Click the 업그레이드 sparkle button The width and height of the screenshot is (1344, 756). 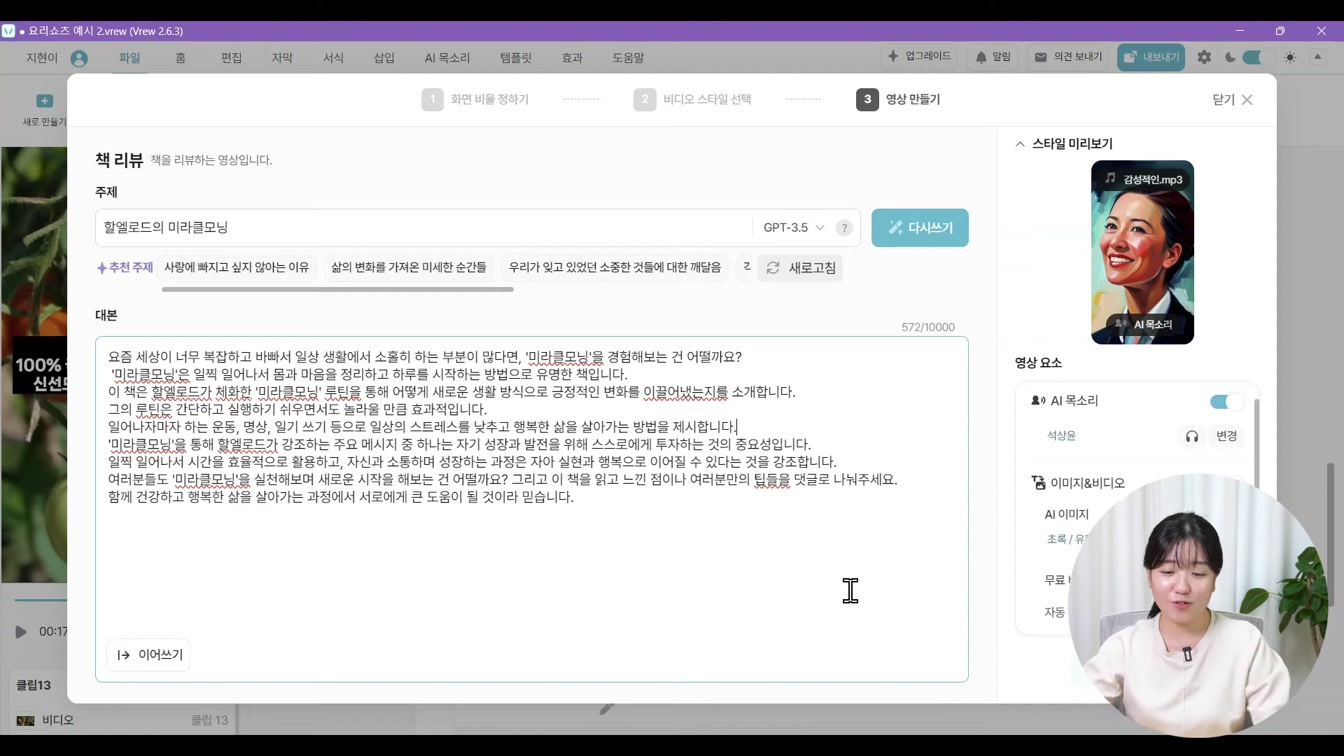click(919, 57)
